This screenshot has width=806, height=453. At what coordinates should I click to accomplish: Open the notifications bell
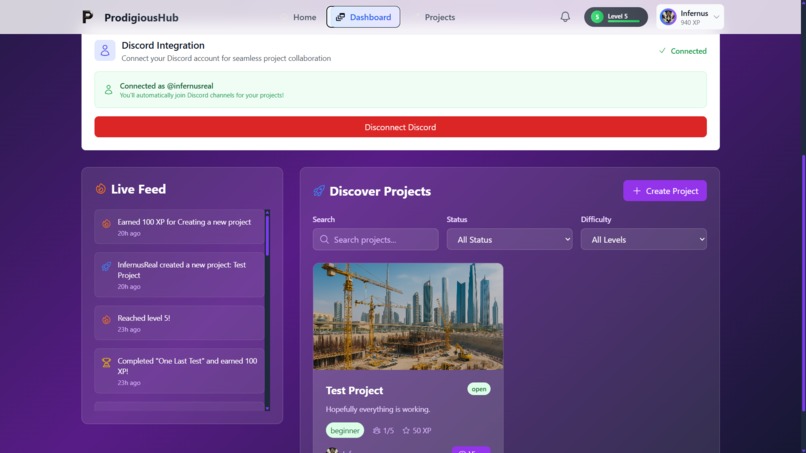565,17
